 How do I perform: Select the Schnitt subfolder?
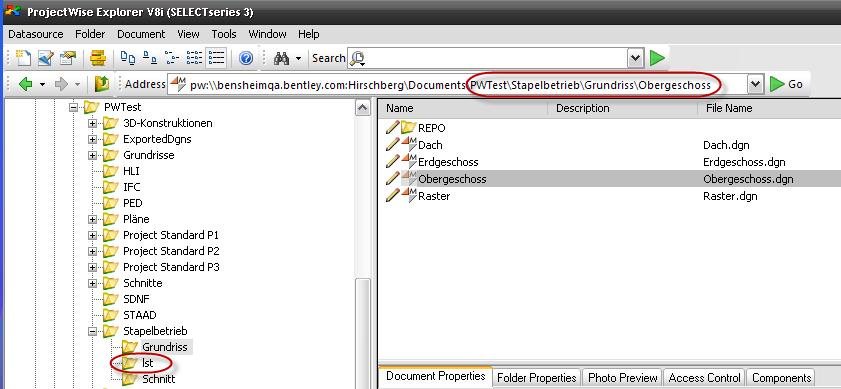click(159, 379)
